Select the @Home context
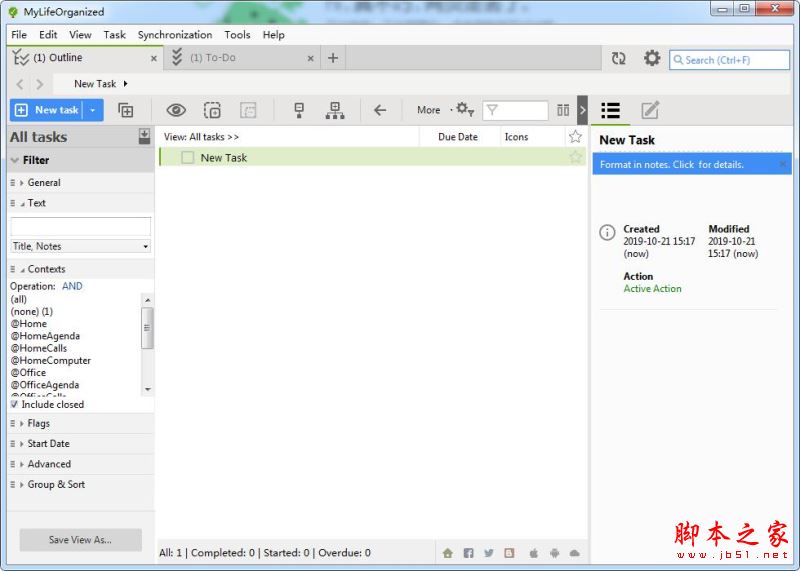 coord(29,324)
